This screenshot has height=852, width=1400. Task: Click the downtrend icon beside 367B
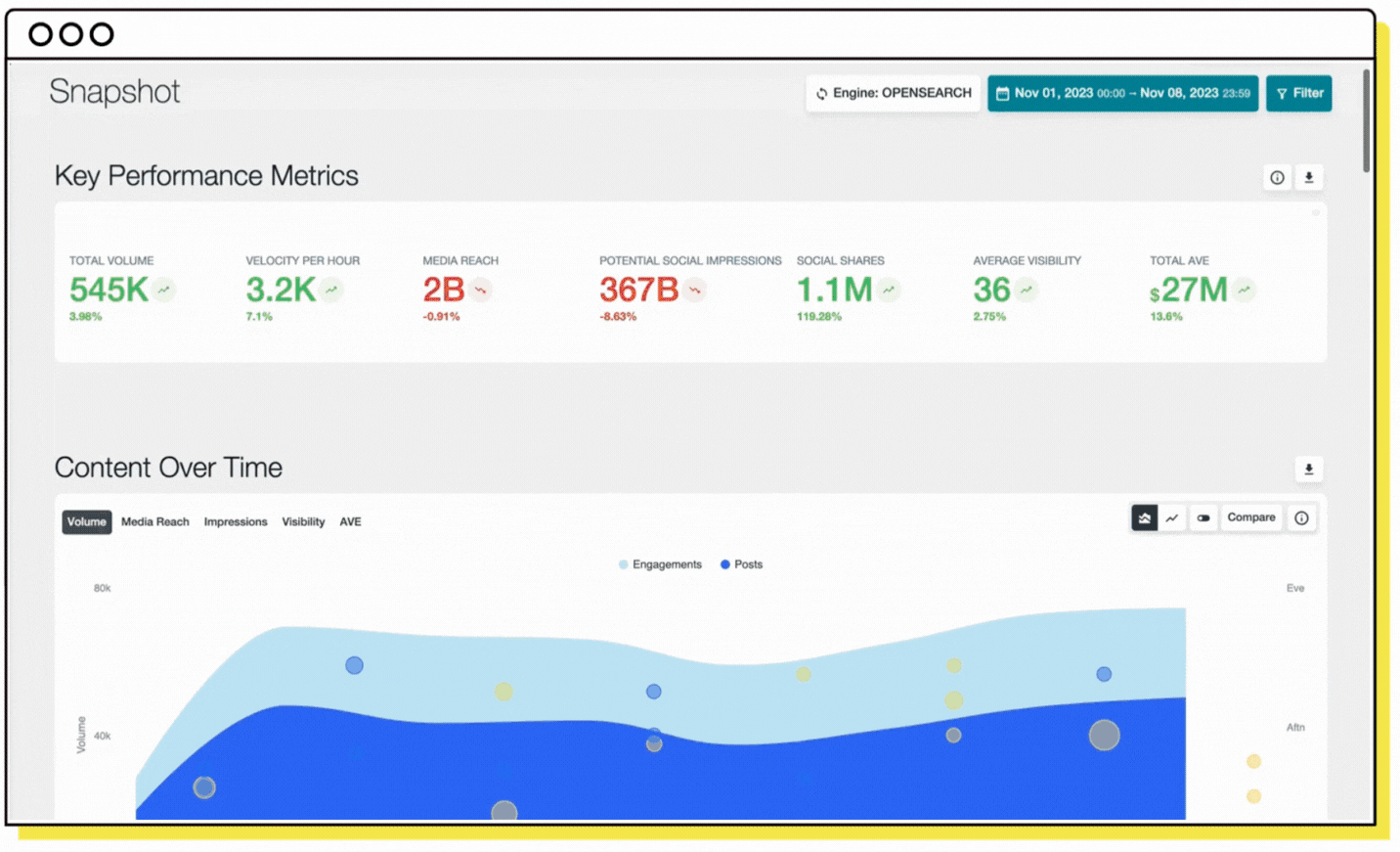pyautogui.click(x=695, y=290)
